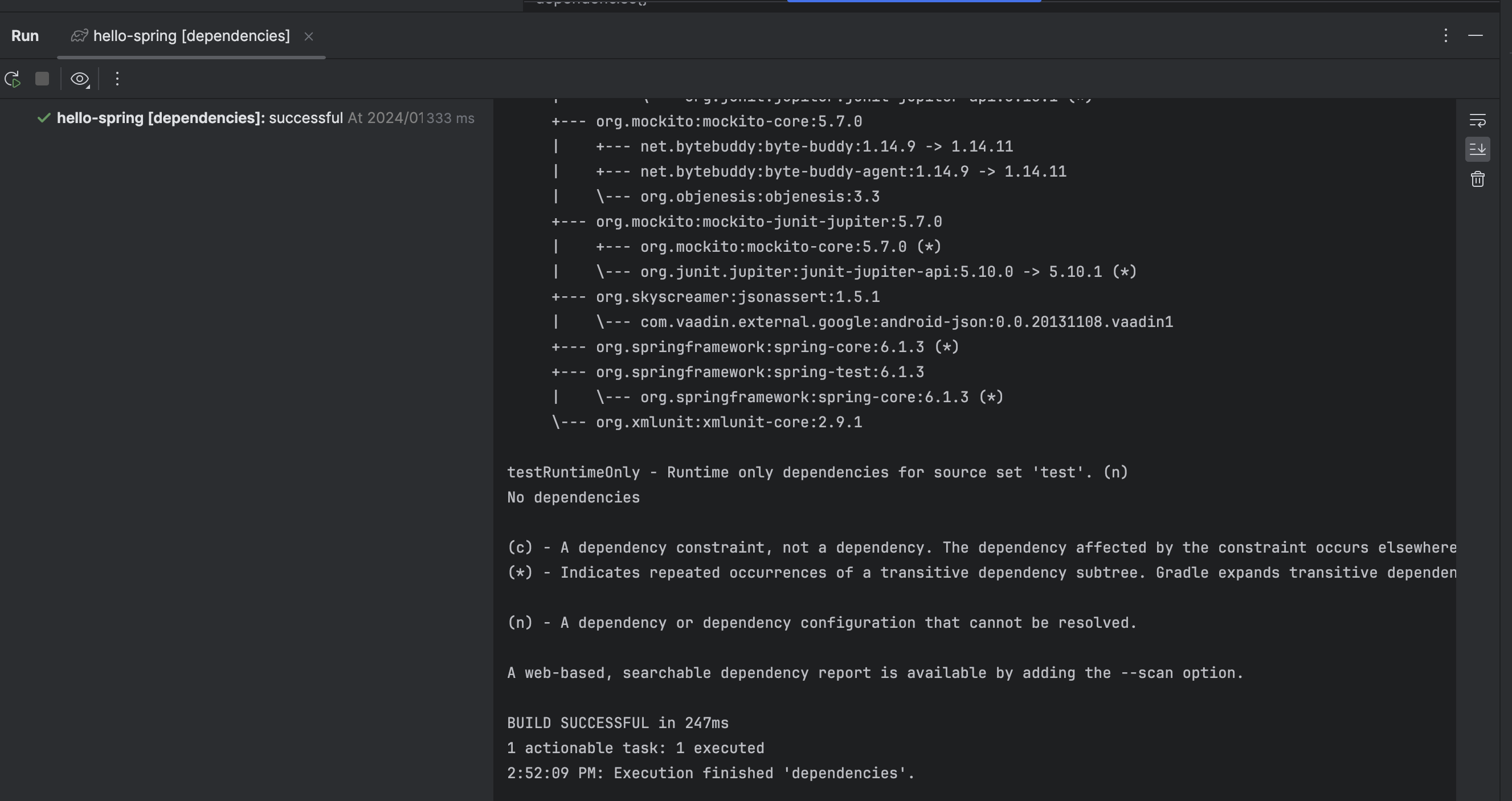Click the (c) dependency constraint legend line
This screenshot has height=801, width=1512.
point(982,548)
